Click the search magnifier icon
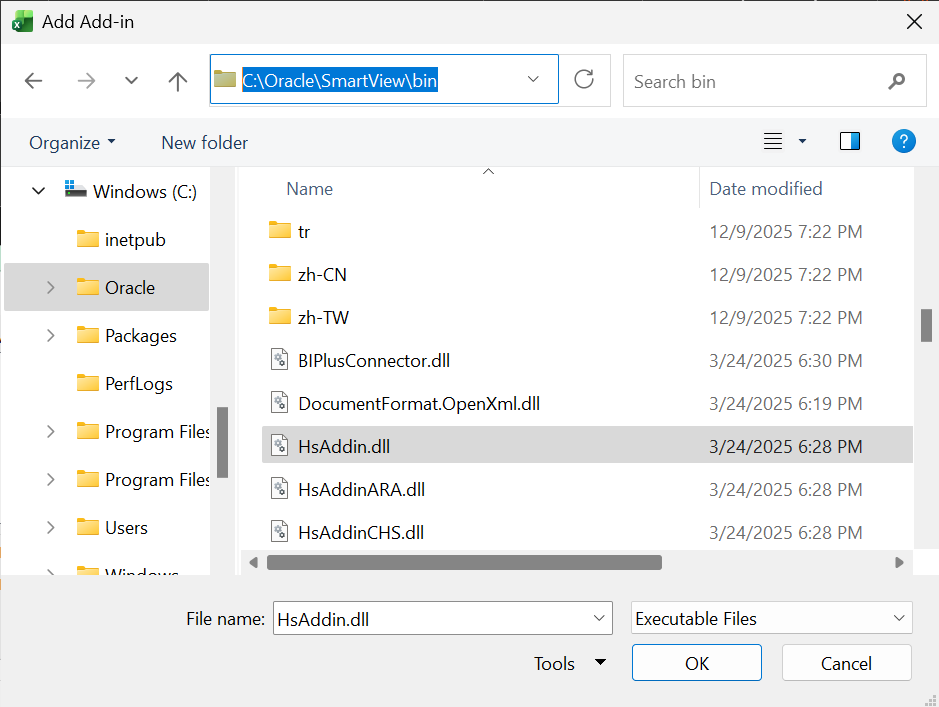 click(x=896, y=81)
